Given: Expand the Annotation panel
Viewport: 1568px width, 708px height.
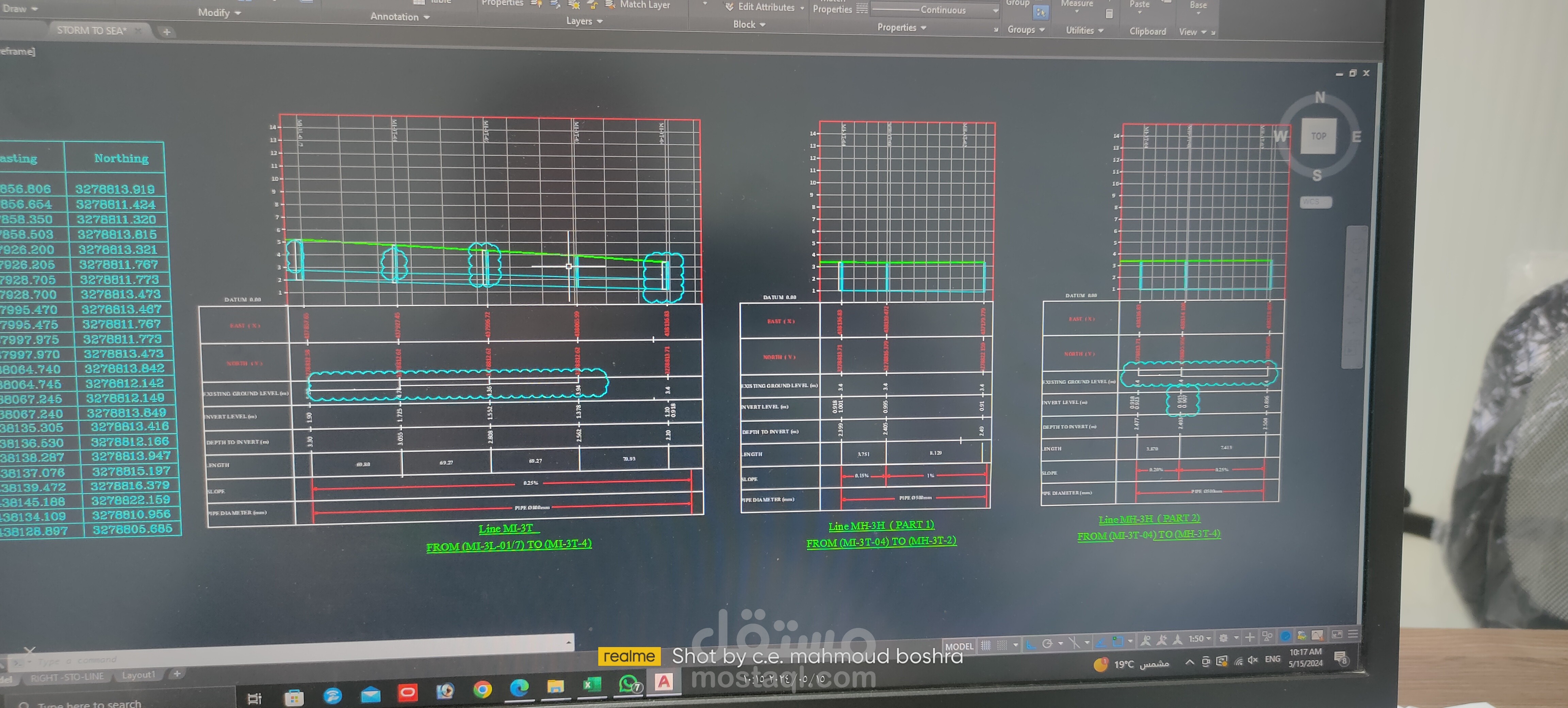Looking at the screenshot, I should pyautogui.click(x=400, y=16).
